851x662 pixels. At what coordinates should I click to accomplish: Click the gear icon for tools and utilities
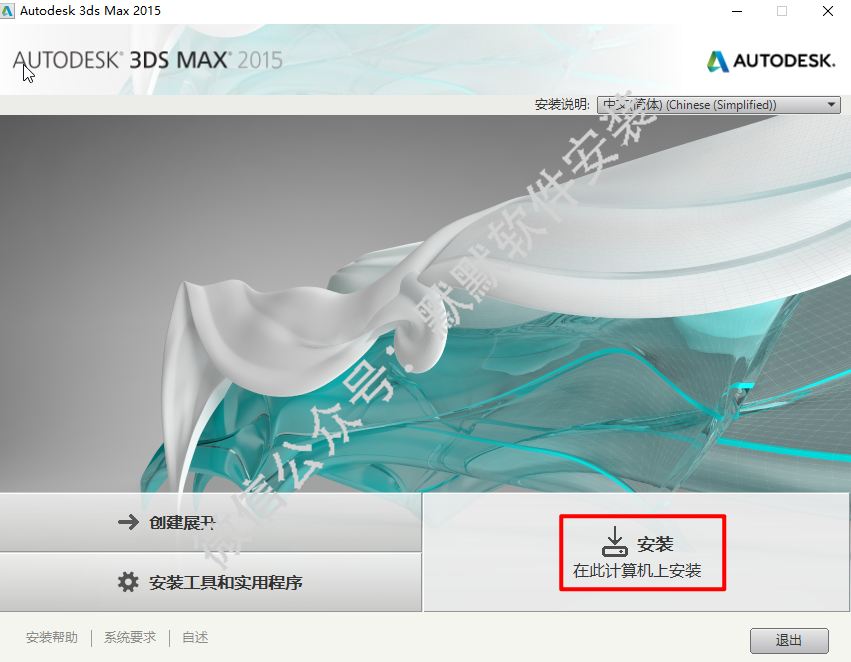[x=128, y=582]
